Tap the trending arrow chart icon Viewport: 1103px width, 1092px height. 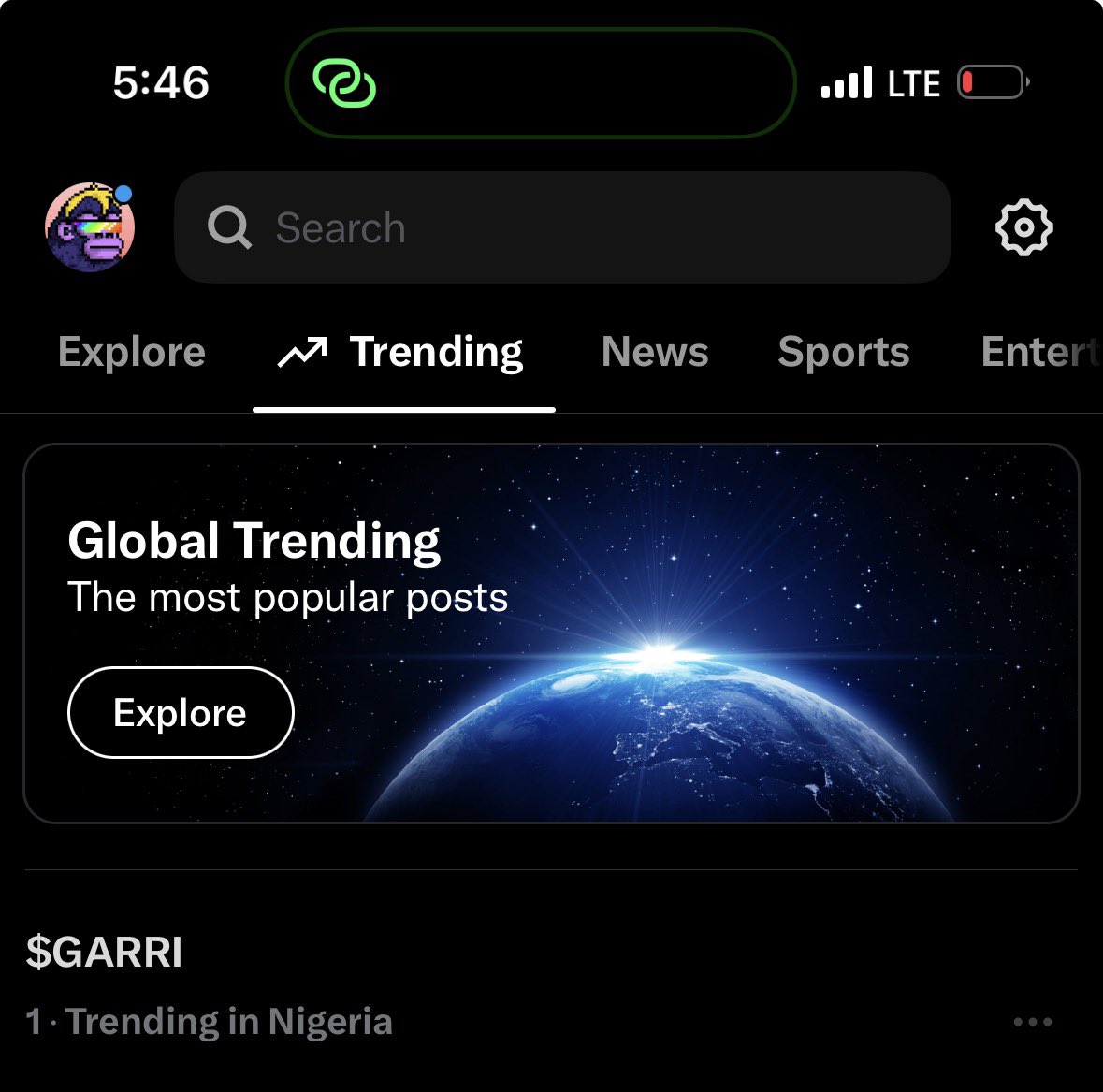coord(302,352)
